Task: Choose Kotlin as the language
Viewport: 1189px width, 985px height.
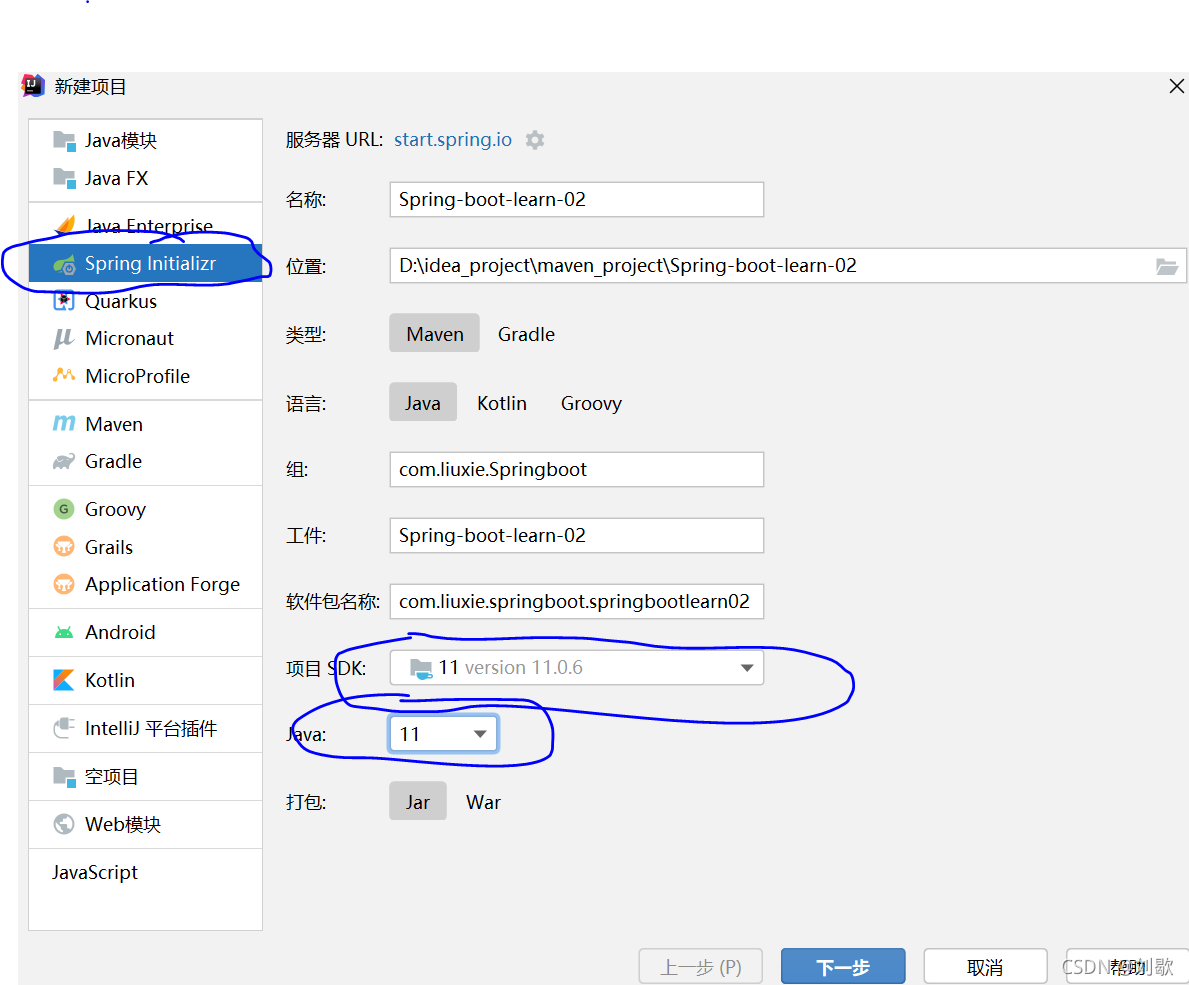Action: pos(502,403)
